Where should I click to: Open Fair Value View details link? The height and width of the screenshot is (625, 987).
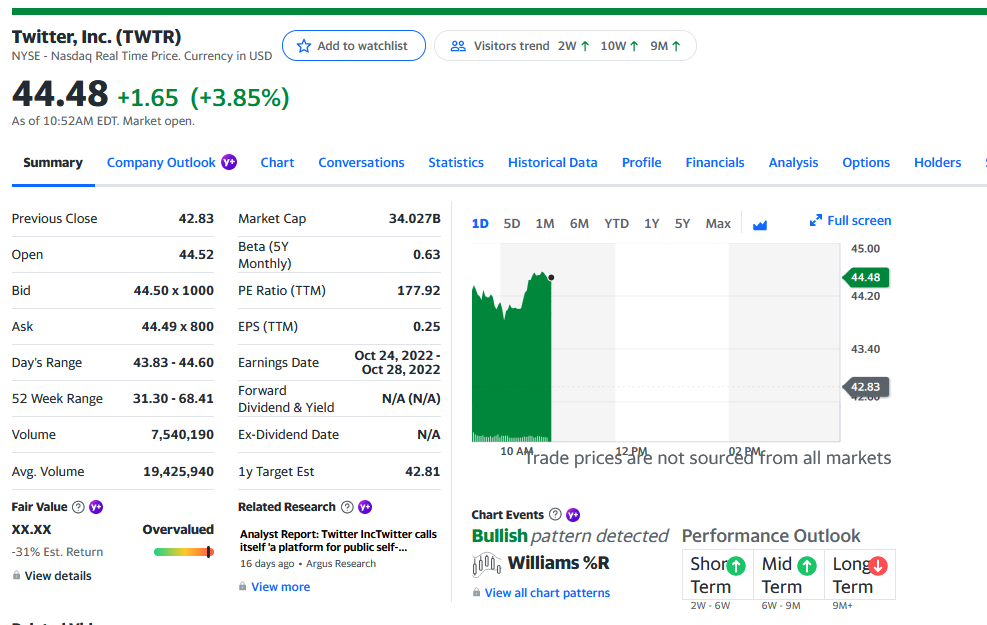pyautogui.click(x=58, y=575)
